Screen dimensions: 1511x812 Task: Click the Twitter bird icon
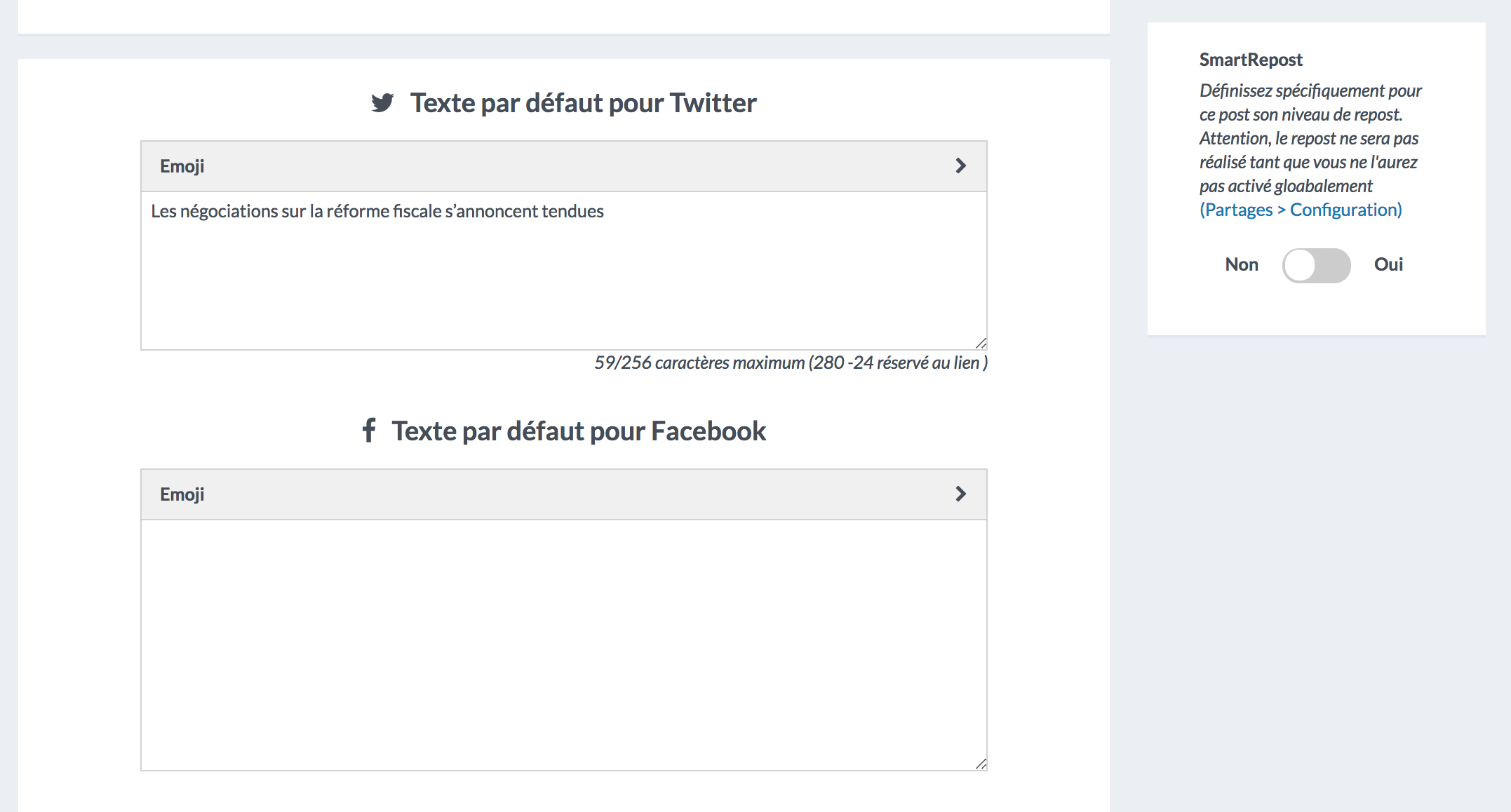pos(382,102)
